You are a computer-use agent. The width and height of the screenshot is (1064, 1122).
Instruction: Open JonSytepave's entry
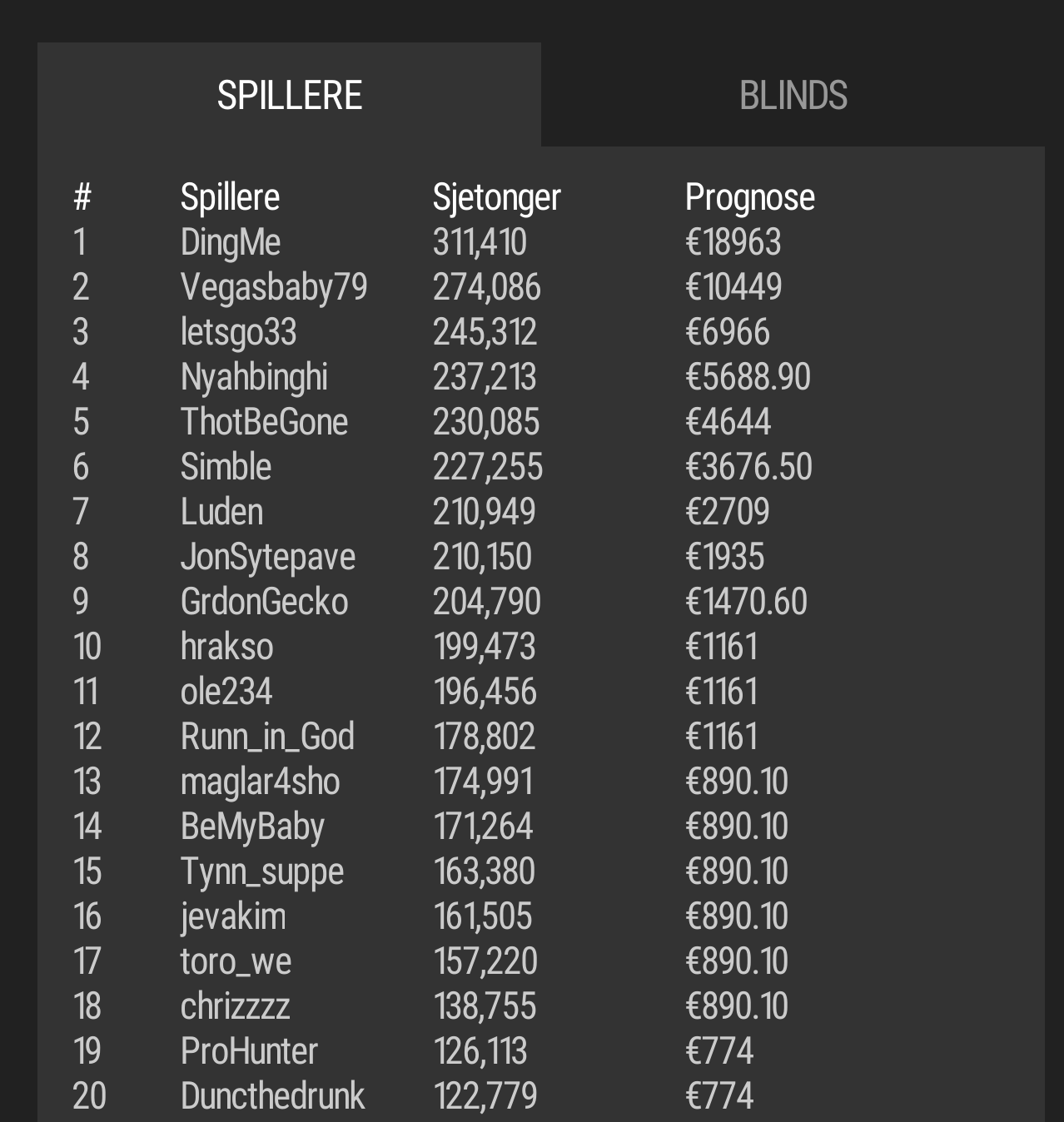click(x=268, y=557)
